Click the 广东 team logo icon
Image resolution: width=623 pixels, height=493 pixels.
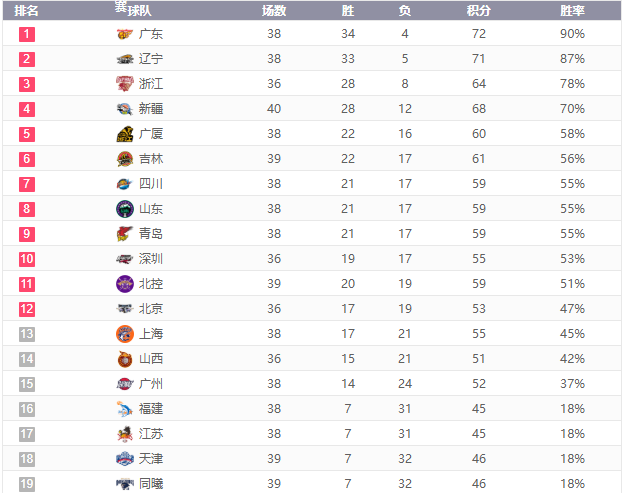point(125,34)
